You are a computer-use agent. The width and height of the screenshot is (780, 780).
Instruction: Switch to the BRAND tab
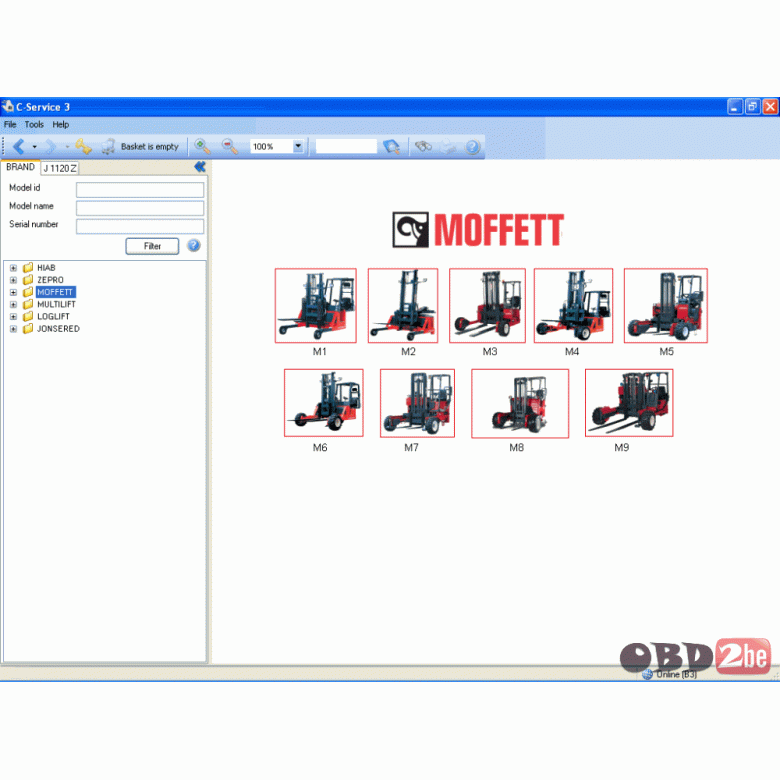click(20, 167)
